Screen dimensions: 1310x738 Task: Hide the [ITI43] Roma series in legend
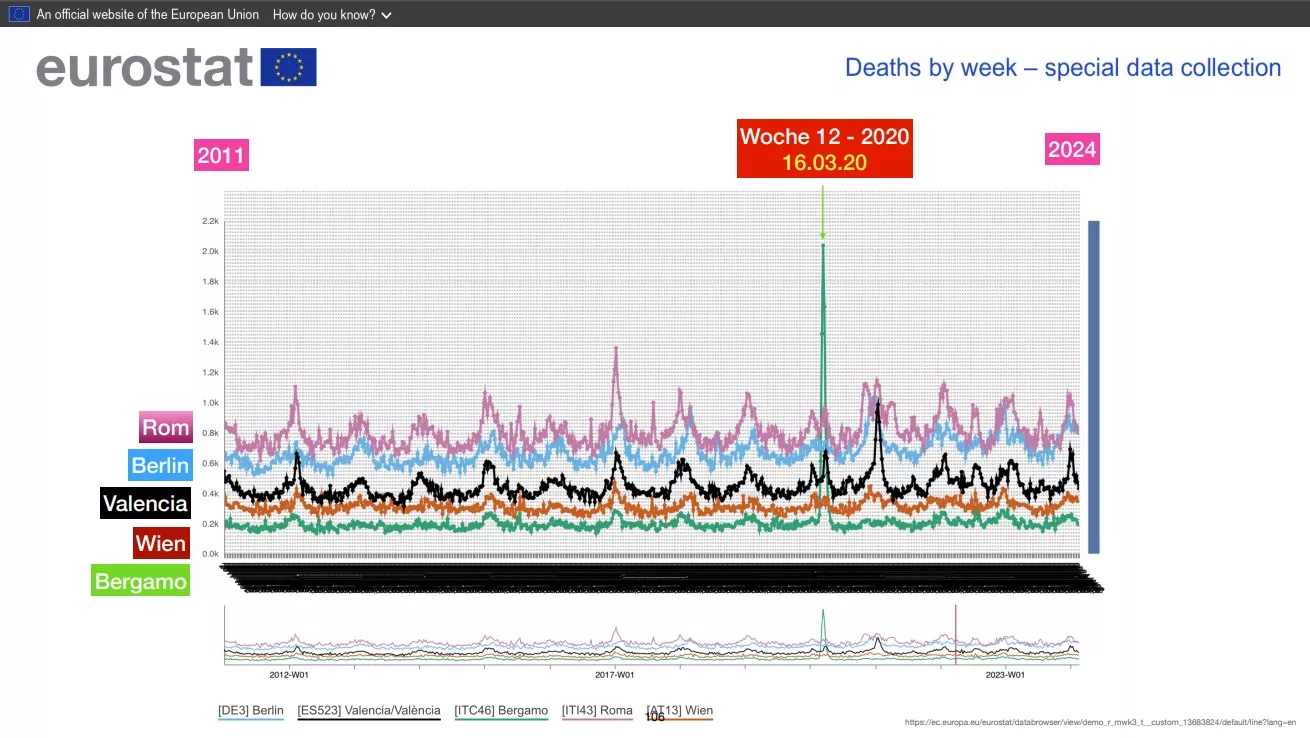tap(597, 711)
